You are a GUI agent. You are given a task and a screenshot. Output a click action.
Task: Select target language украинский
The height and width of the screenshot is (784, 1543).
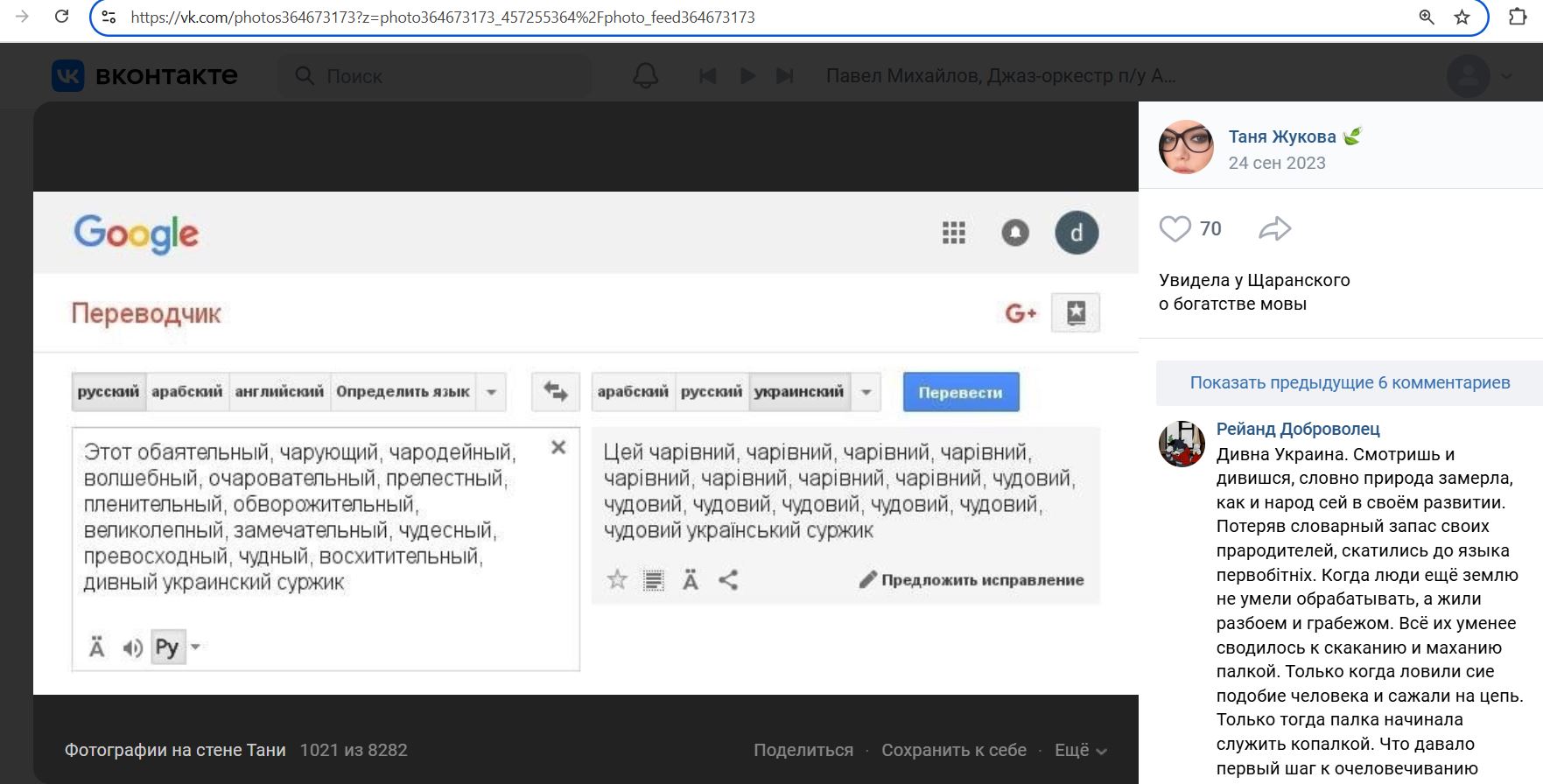coord(799,392)
